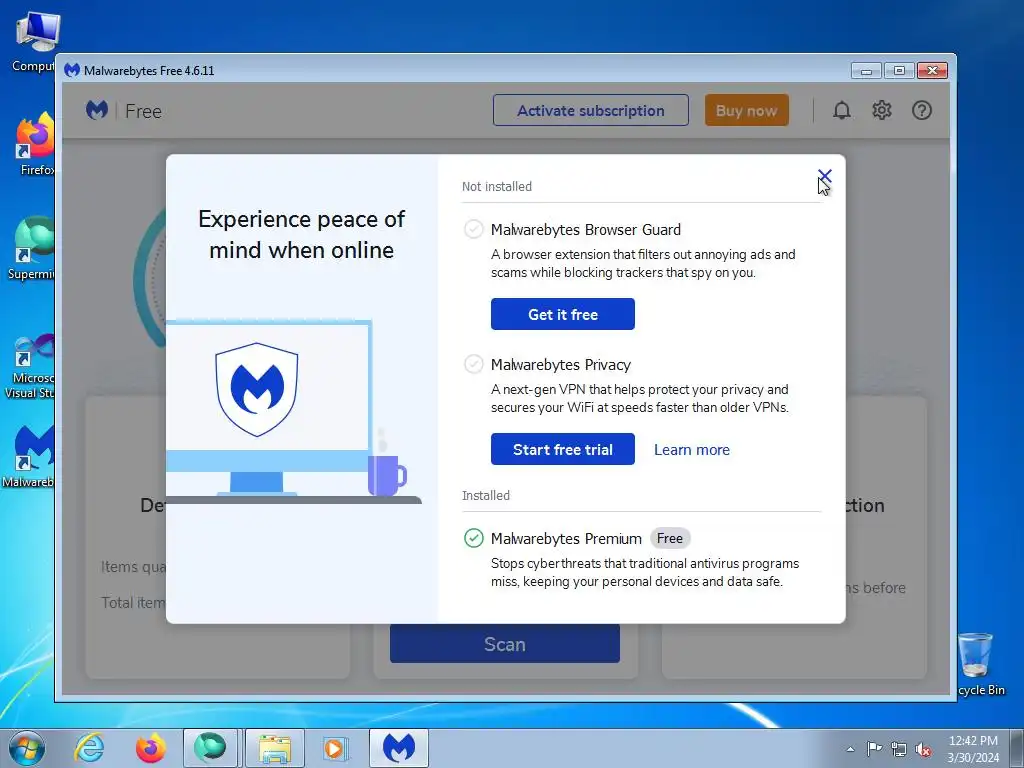The image size is (1024, 768).
Task: Click Malwarebytes Browser Guard title text
Action: [585, 230]
